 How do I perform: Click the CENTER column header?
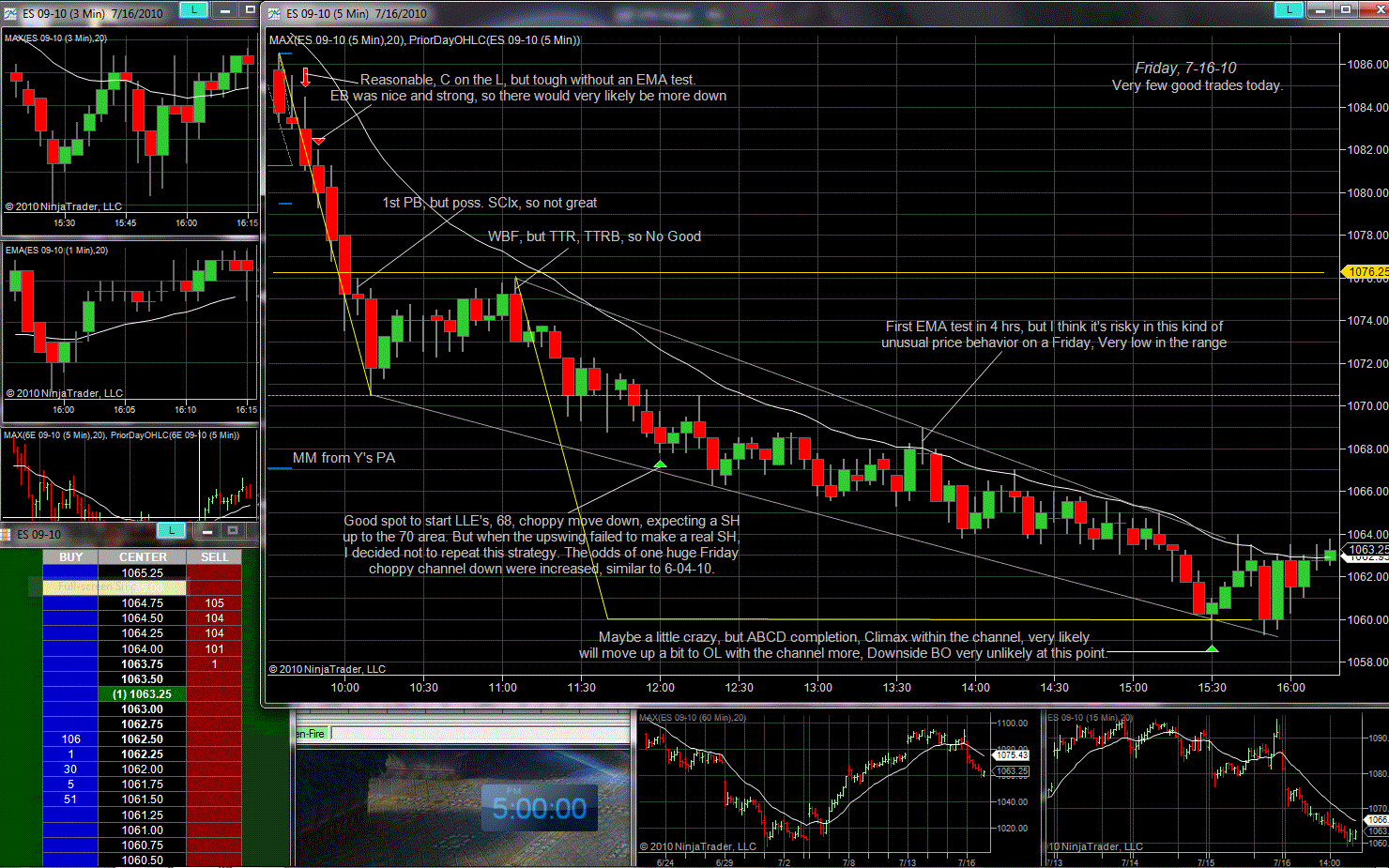(143, 557)
